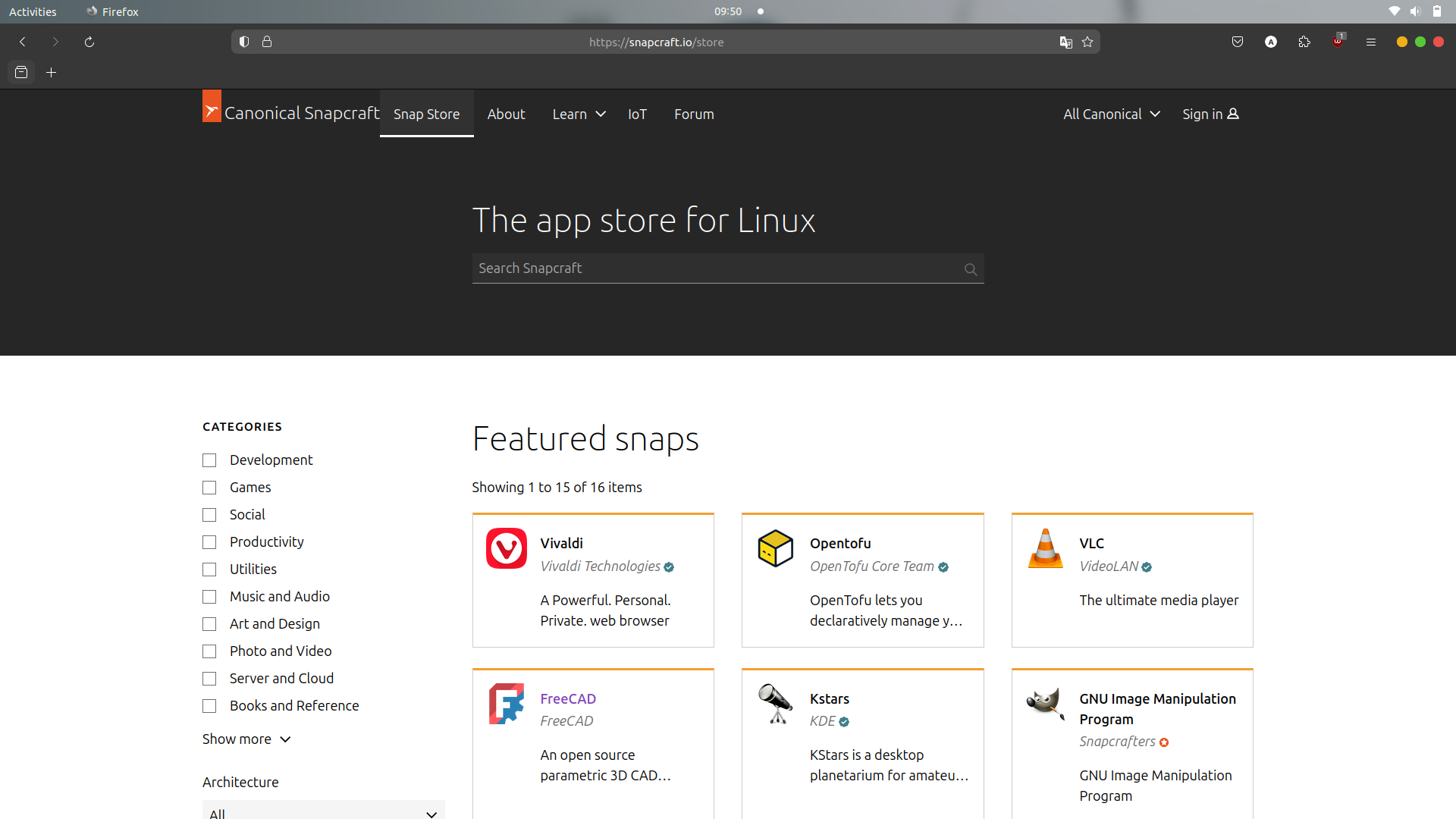Screen dimensions: 1456x819
Task: Translate this page using the translate icon
Action: pyautogui.click(x=1066, y=42)
